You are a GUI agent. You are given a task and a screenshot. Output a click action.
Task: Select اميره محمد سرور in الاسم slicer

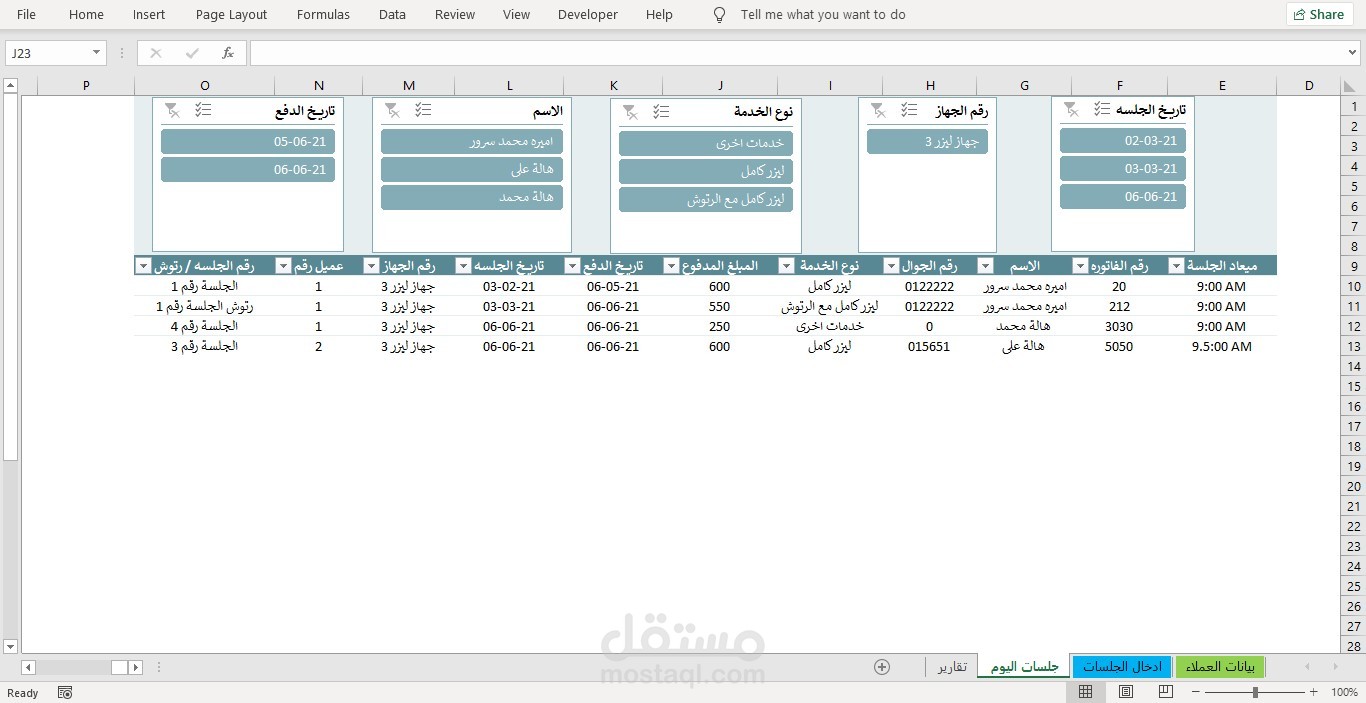click(x=472, y=142)
